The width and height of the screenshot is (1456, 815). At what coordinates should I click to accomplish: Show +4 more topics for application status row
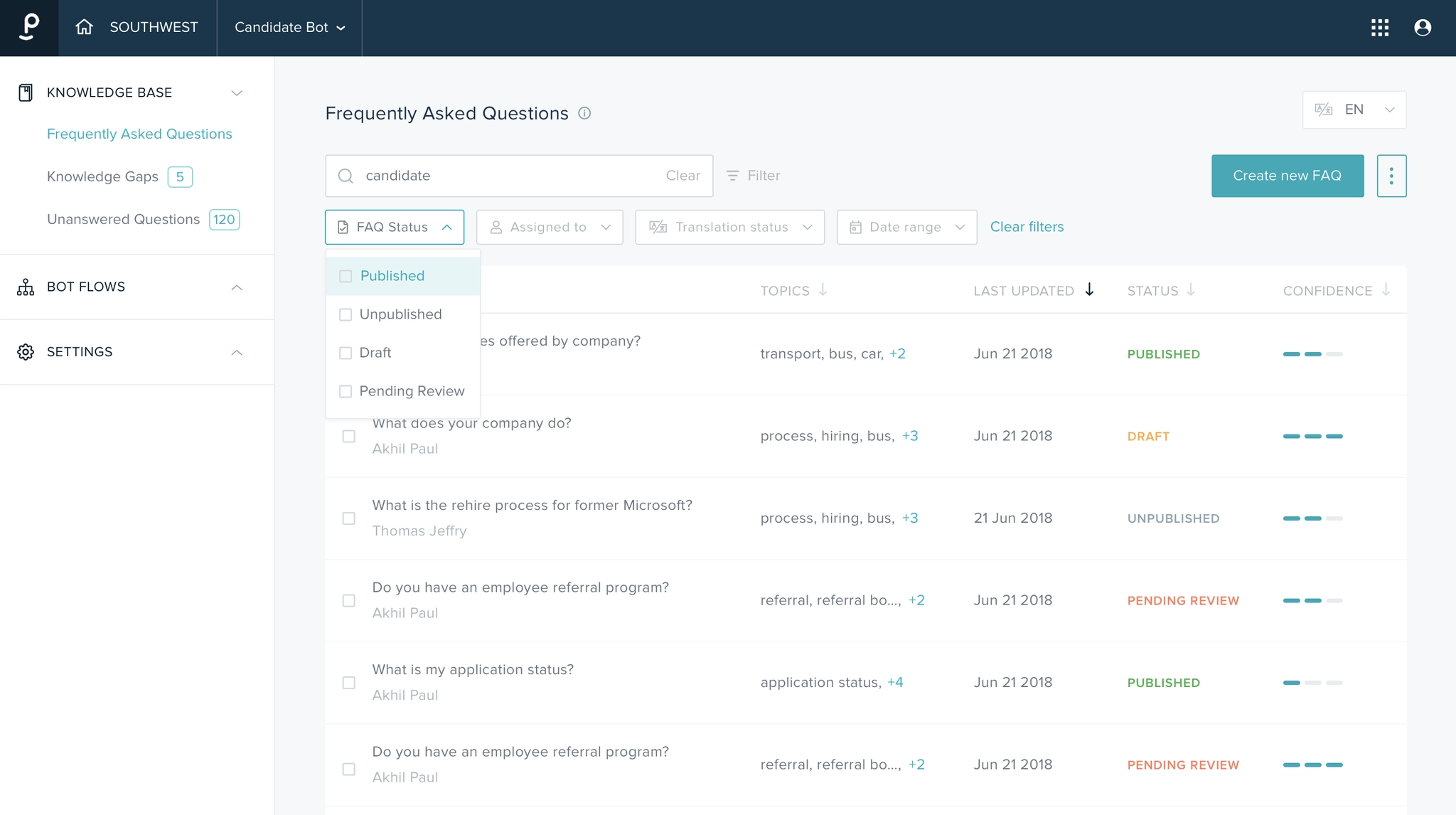coord(895,682)
